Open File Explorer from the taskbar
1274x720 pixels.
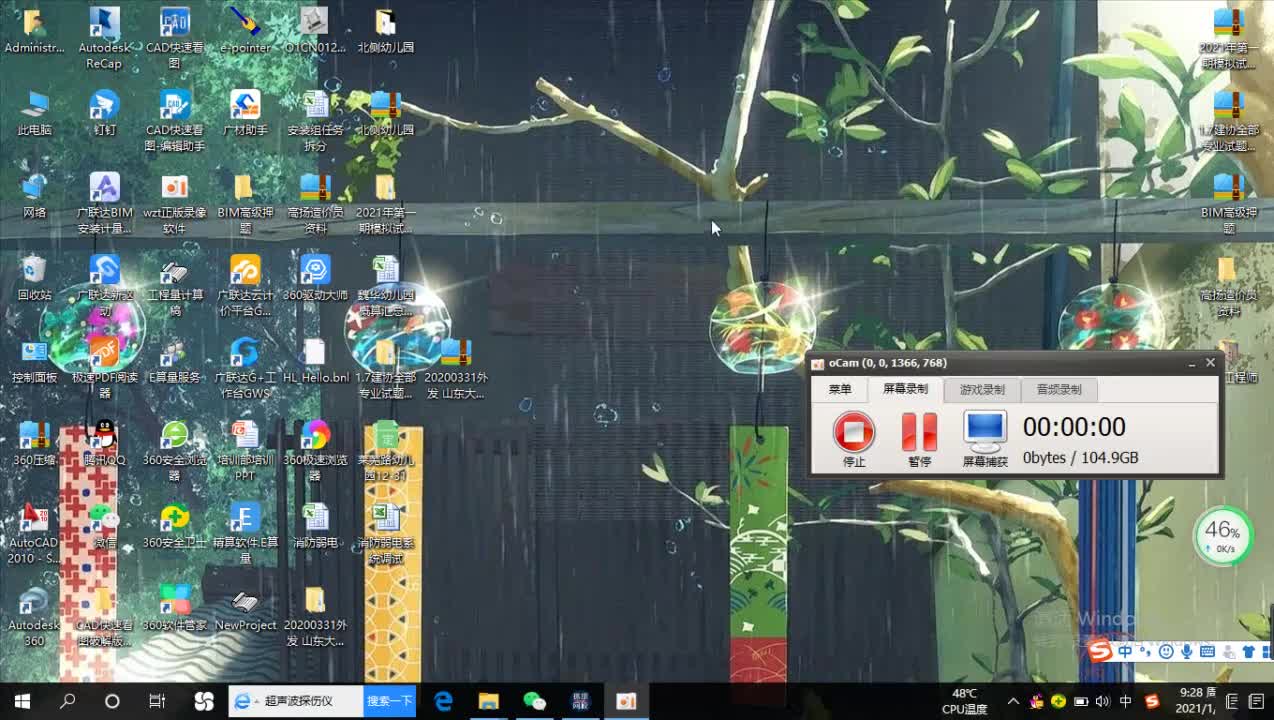point(488,701)
